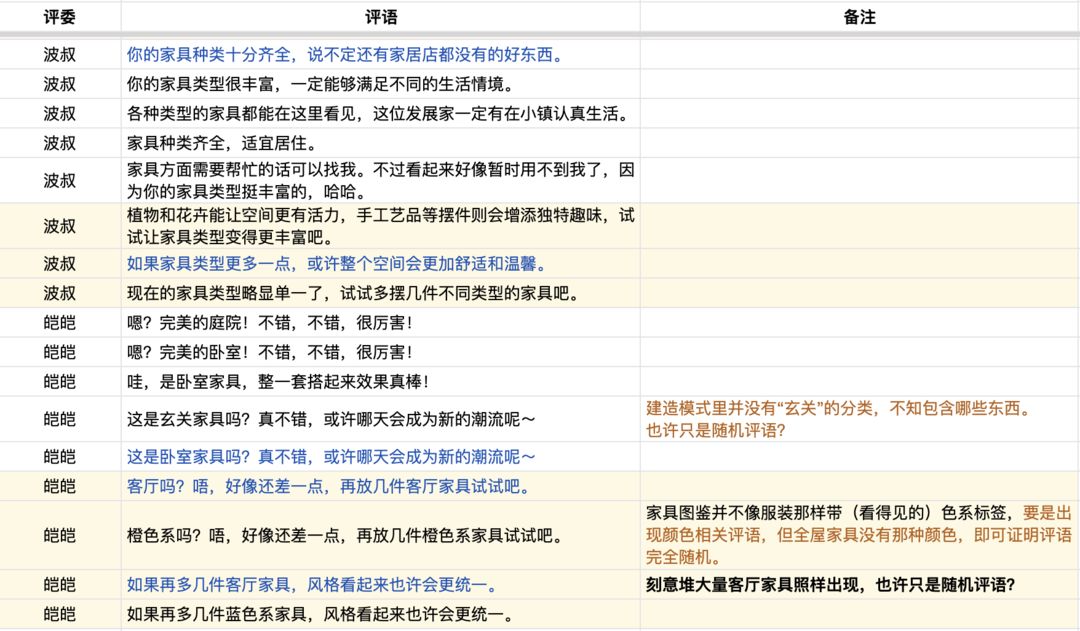Click 皑皑 in the '这是卧室家具吗' row
This screenshot has width=1080, height=631.
pyautogui.click(x=60, y=457)
